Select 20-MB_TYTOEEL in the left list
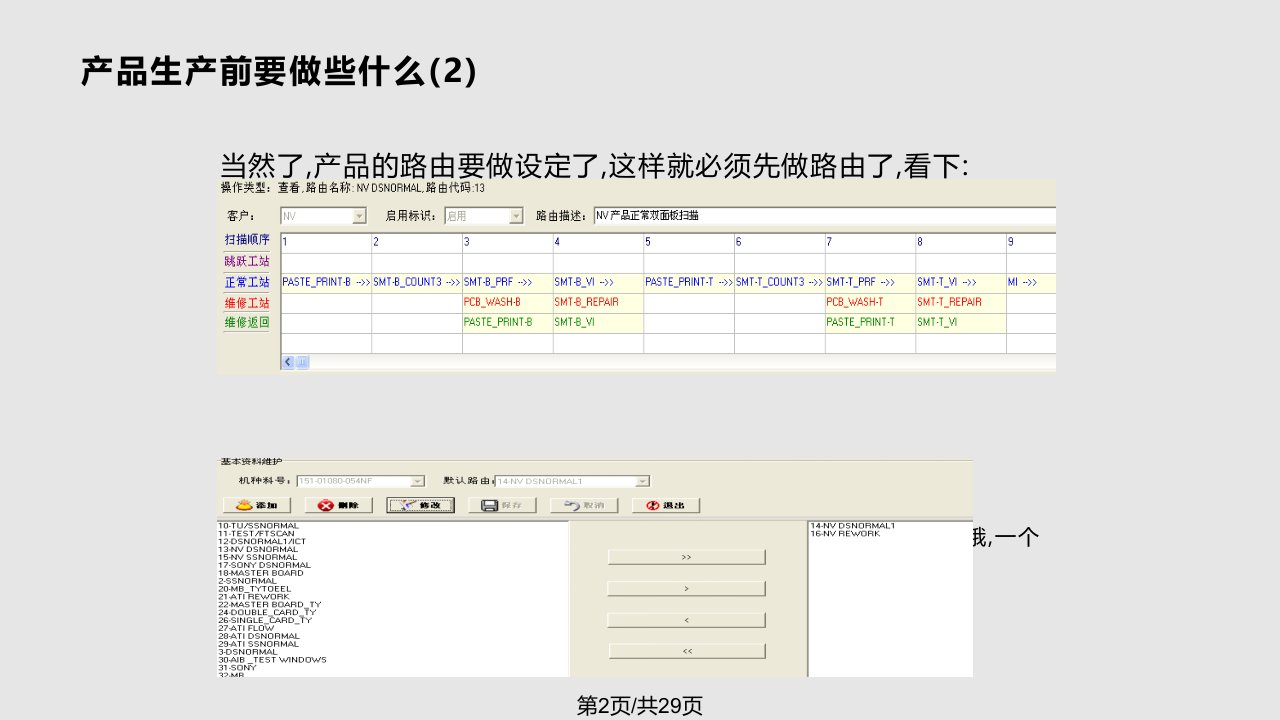This screenshot has height=720, width=1280. tap(255, 589)
